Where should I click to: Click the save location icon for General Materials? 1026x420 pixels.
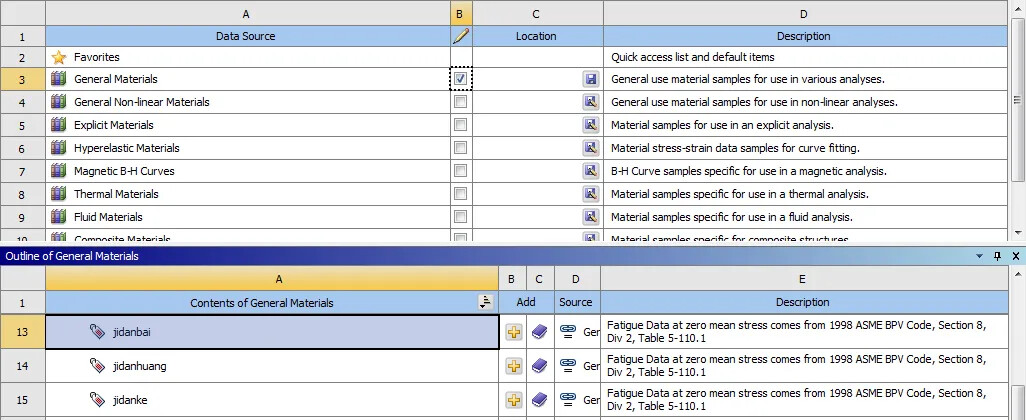point(590,79)
